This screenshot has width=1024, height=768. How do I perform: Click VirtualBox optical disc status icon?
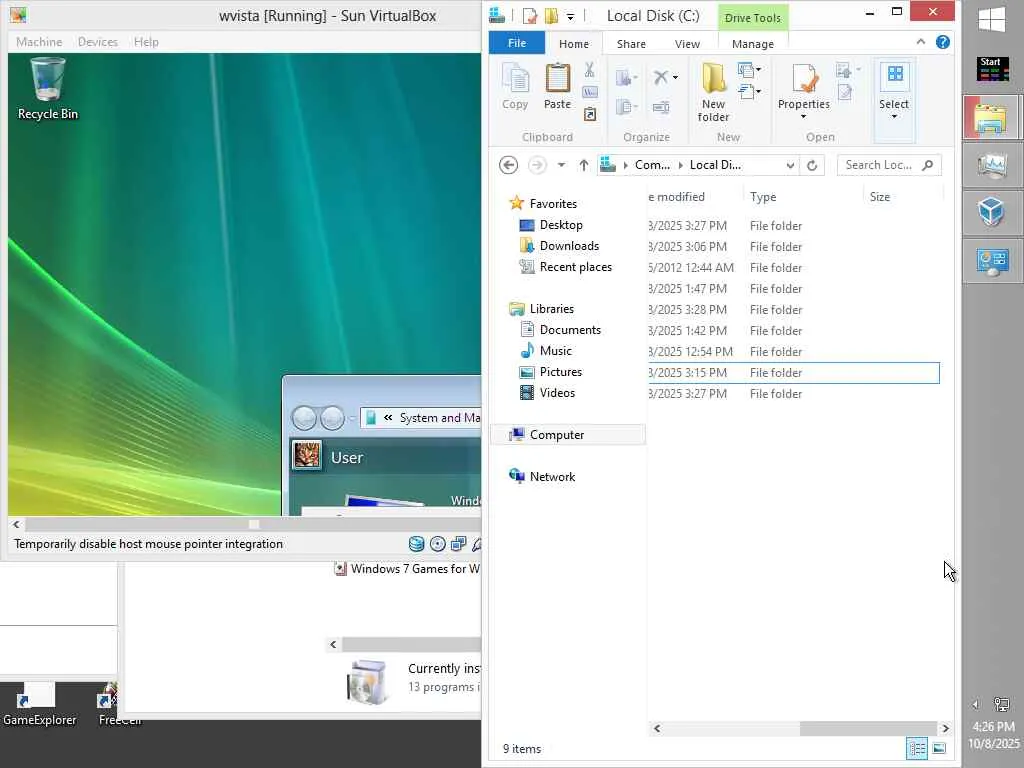click(x=438, y=544)
